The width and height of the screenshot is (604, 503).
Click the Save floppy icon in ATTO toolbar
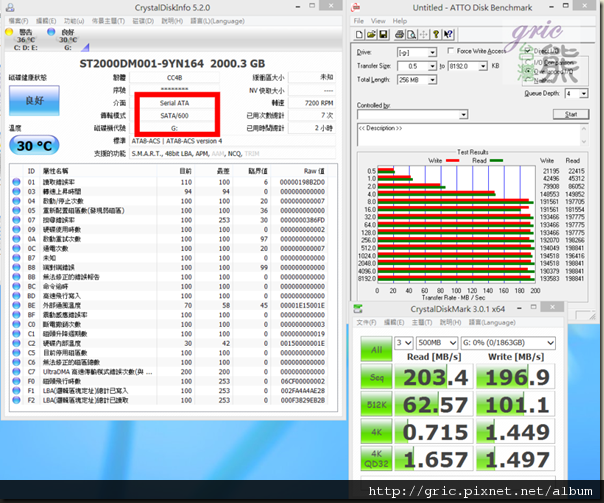[383, 35]
